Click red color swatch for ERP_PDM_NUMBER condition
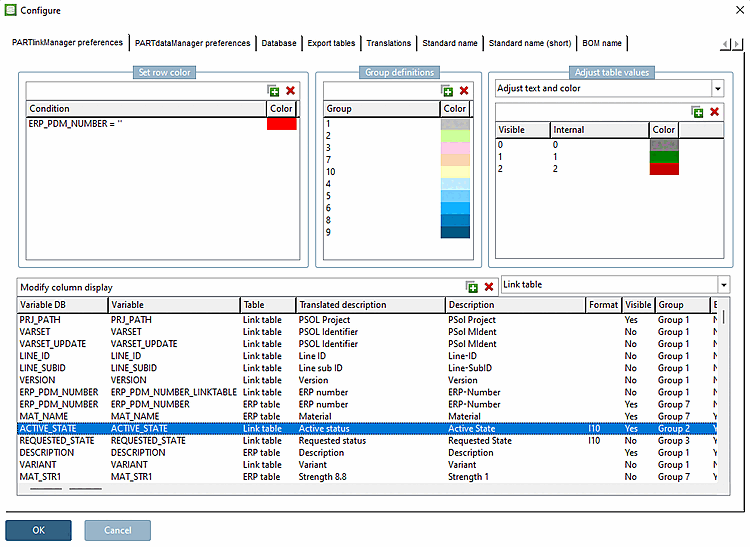 tap(282, 124)
